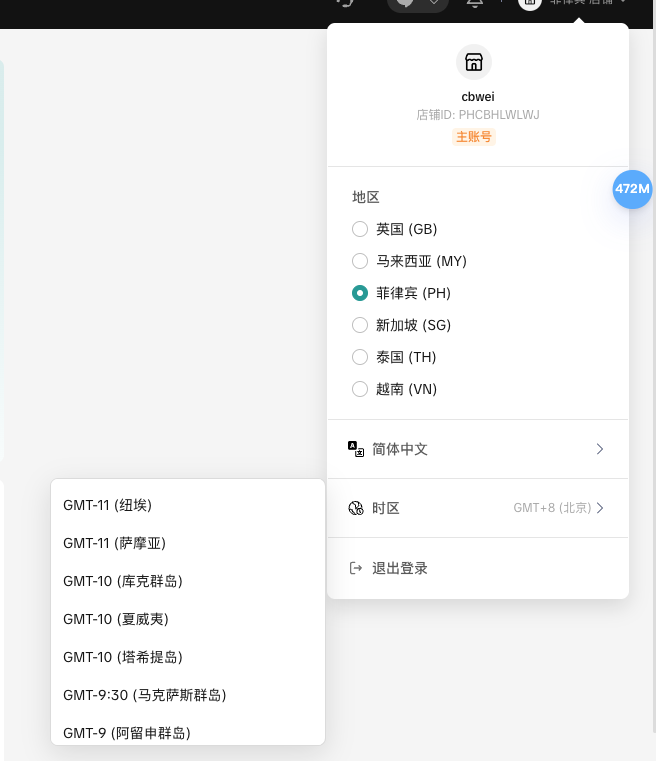This screenshot has width=656, height=761.
Task: Expand the 简体中文 language chevron
Action: 600,449
